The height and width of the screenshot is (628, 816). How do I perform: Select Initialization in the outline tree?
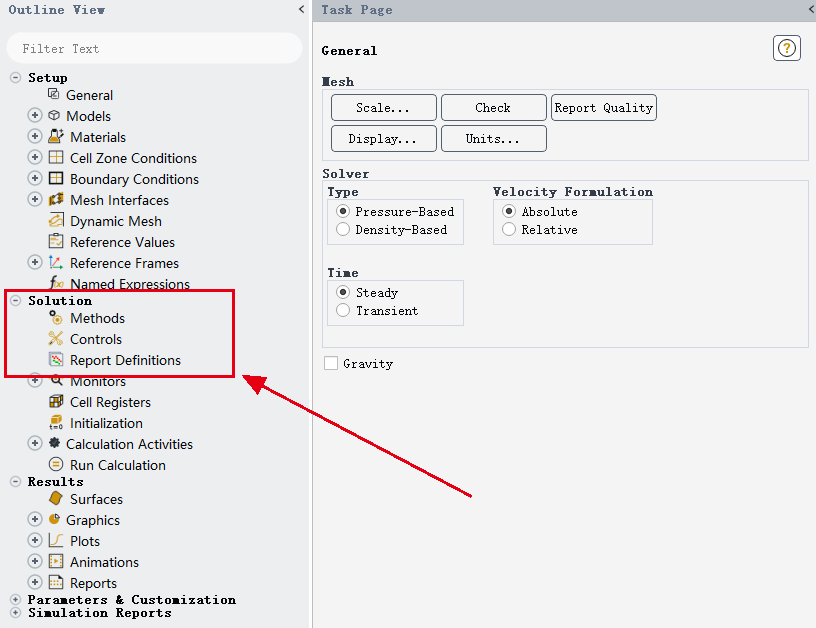106,423
